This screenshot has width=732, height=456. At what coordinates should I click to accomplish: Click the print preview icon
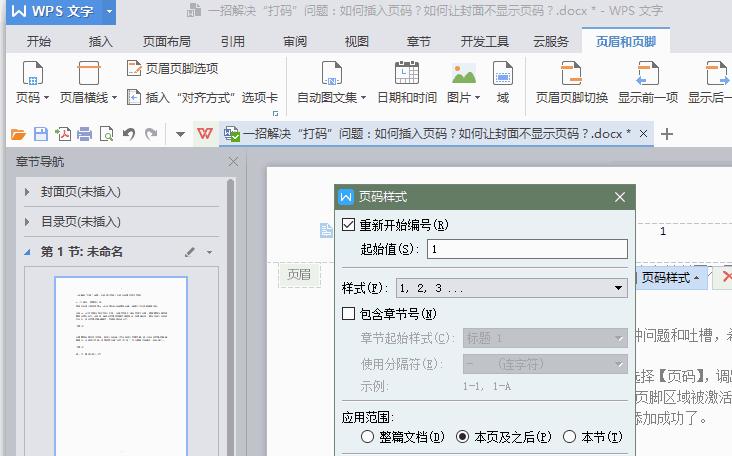(106, 134)
